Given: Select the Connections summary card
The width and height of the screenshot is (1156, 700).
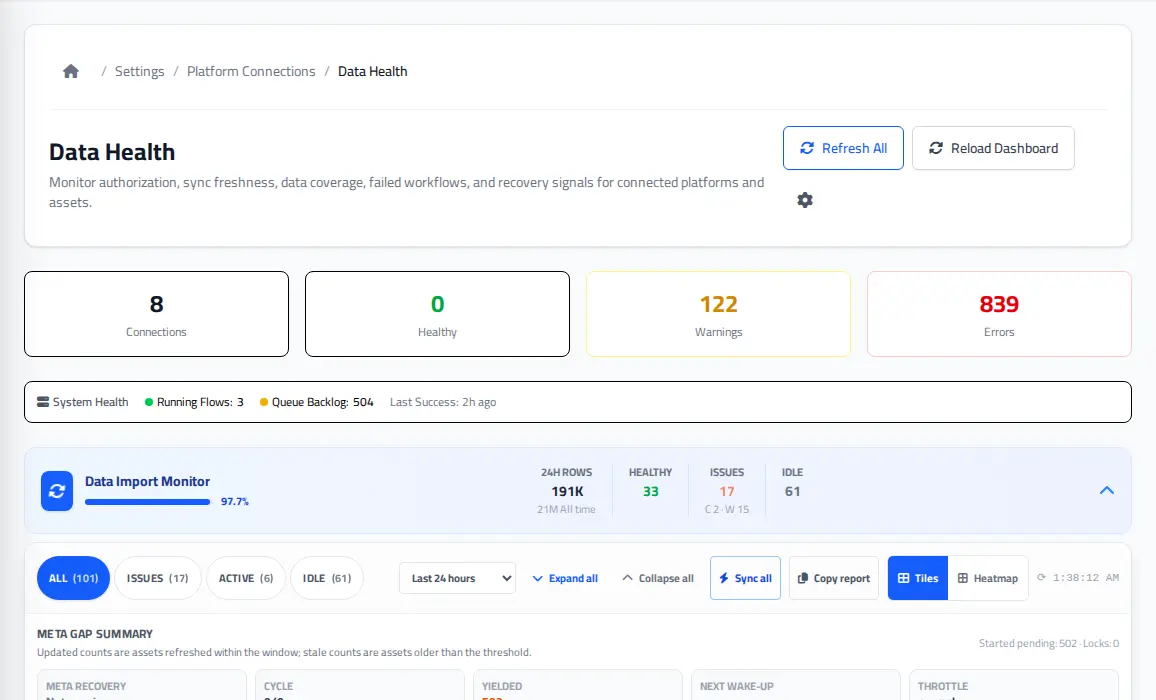Looking at the screenshot, I should (x=156, y=313).
